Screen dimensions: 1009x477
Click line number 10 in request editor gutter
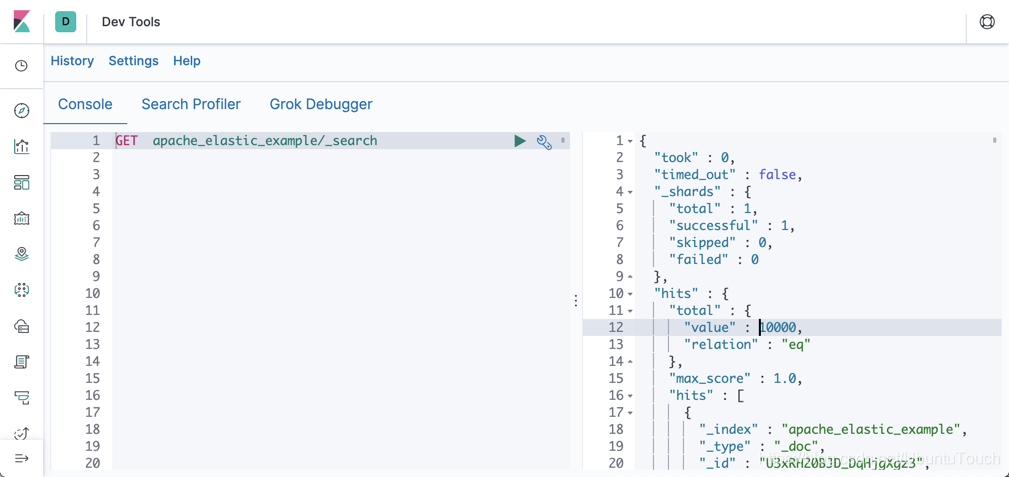93,294
